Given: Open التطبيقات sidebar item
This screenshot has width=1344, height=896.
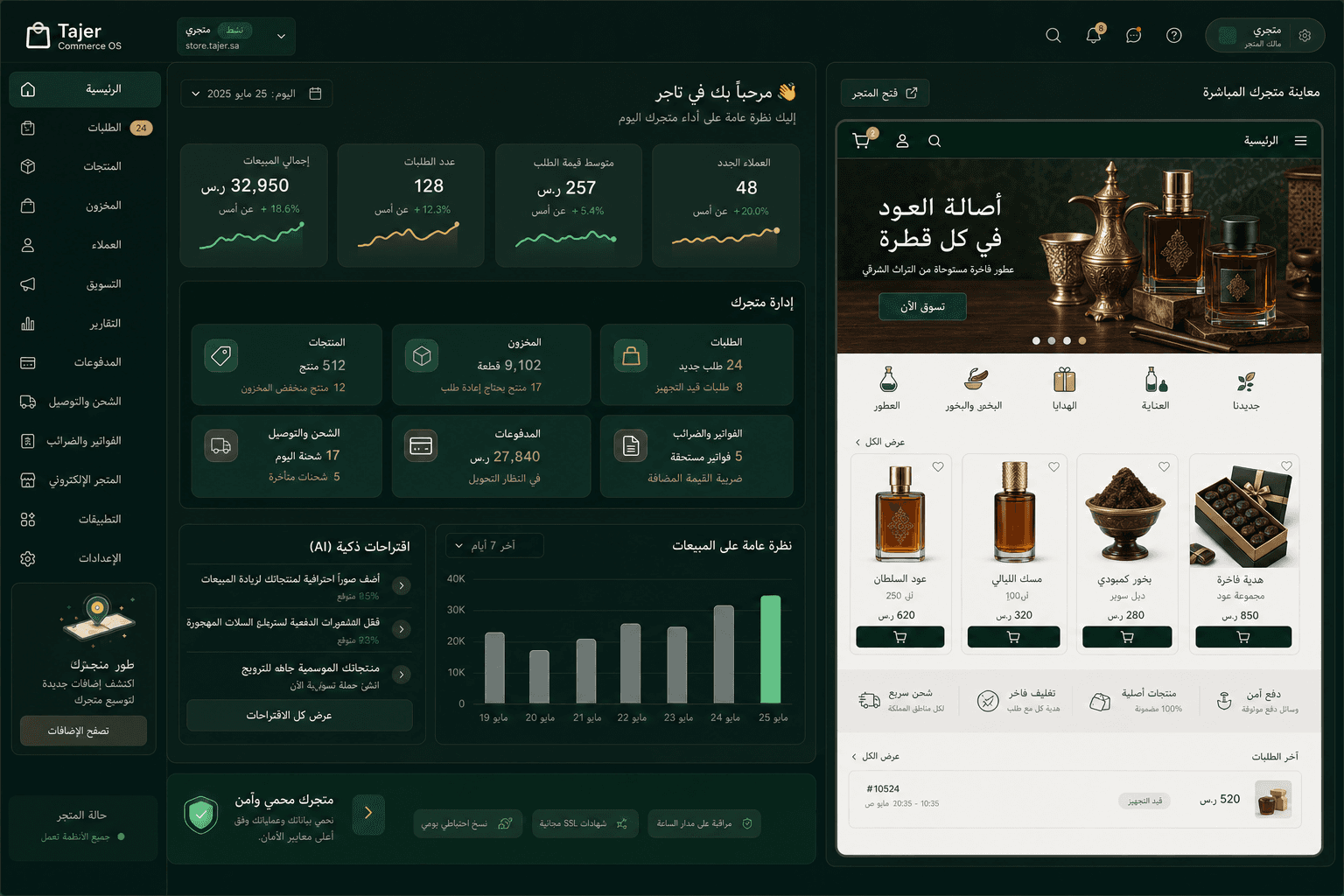Looking at the screenshot, I should (85, 520).
